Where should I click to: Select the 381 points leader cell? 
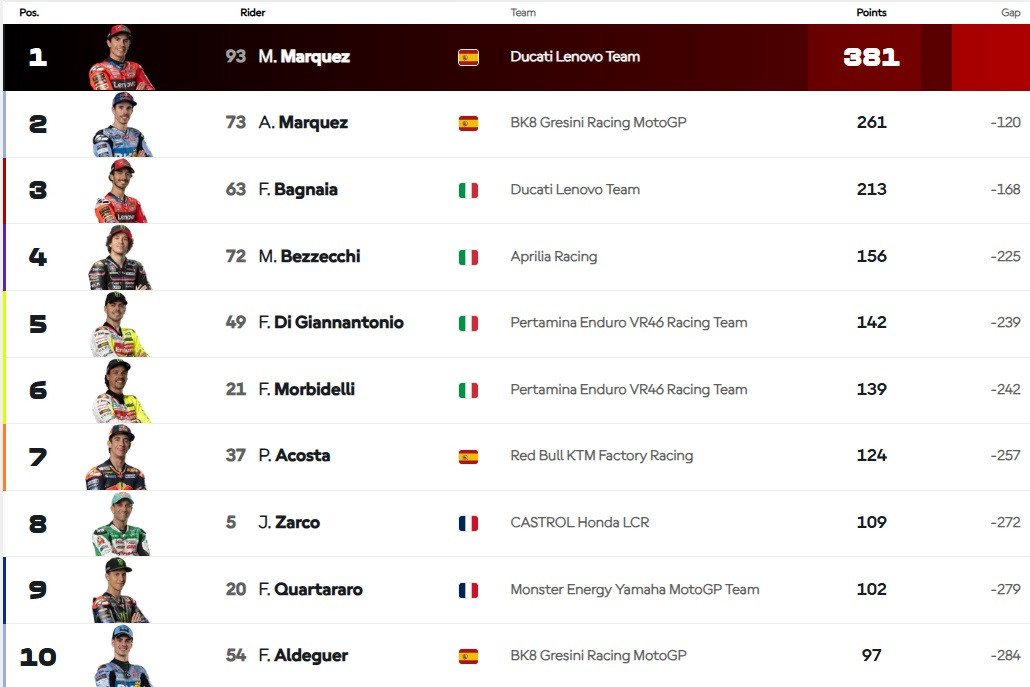pyautogui.click(x=871, y=57)
